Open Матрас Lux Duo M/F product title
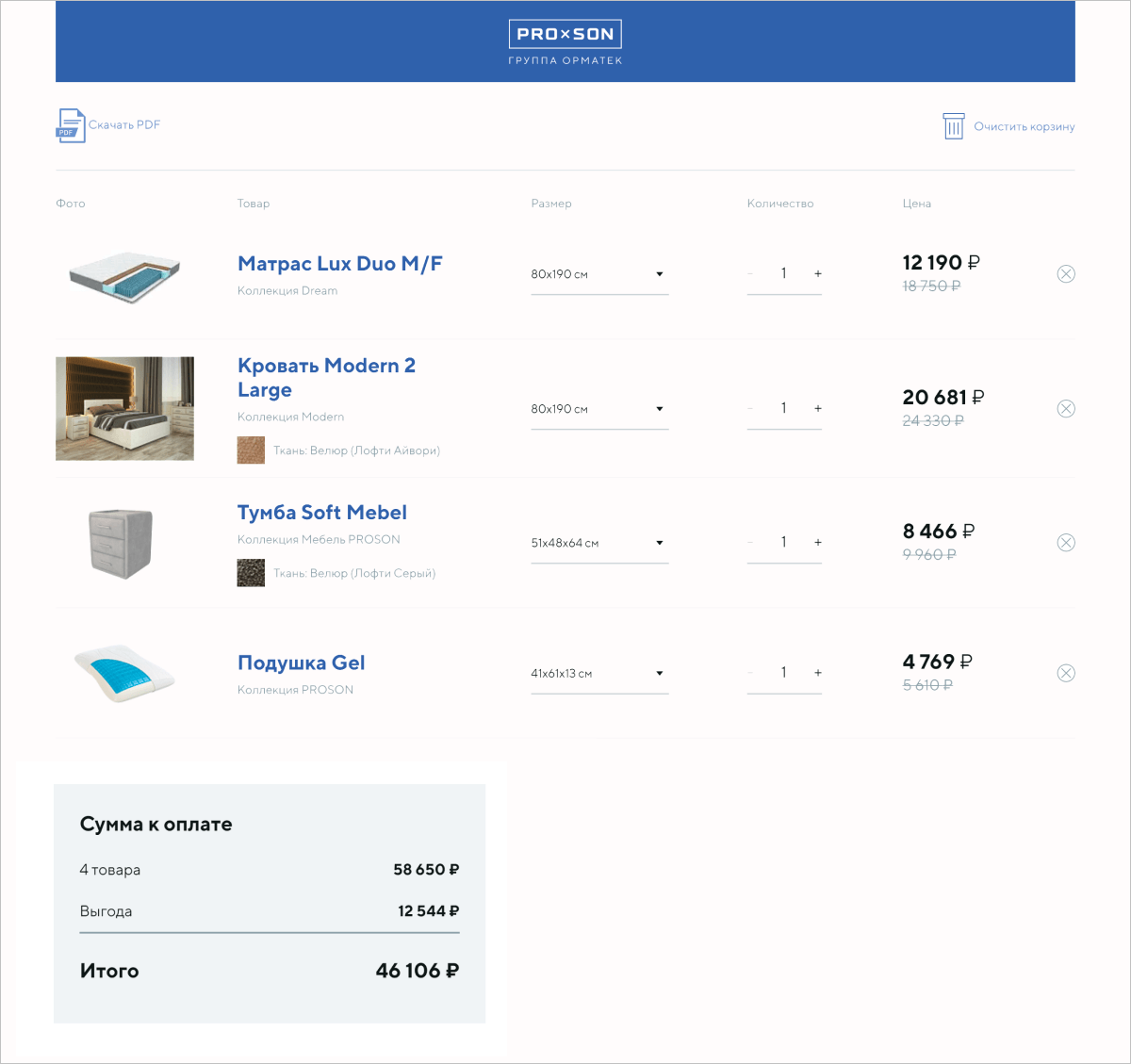This screenshot has height=1064, width=1131. 340,264
